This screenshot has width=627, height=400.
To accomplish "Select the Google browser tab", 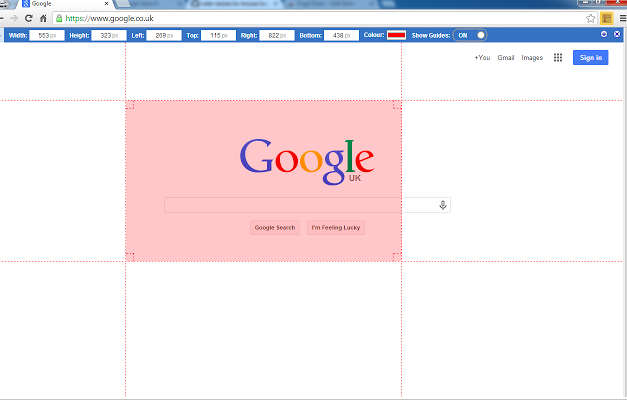I will [x=64, y=4].
